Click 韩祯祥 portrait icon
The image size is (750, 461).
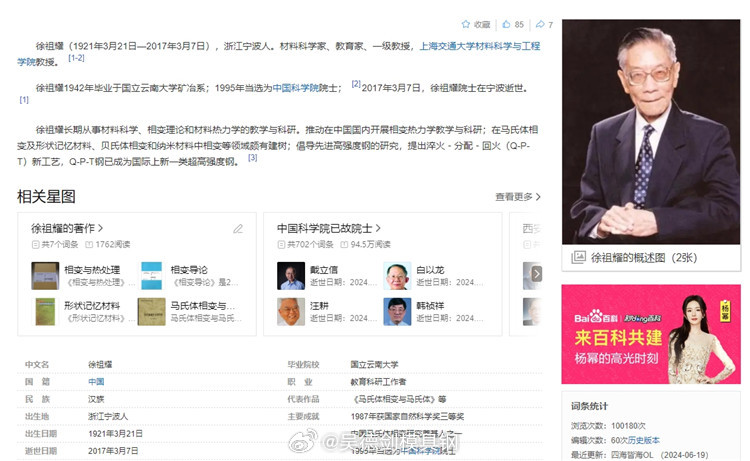coord(396,311)
